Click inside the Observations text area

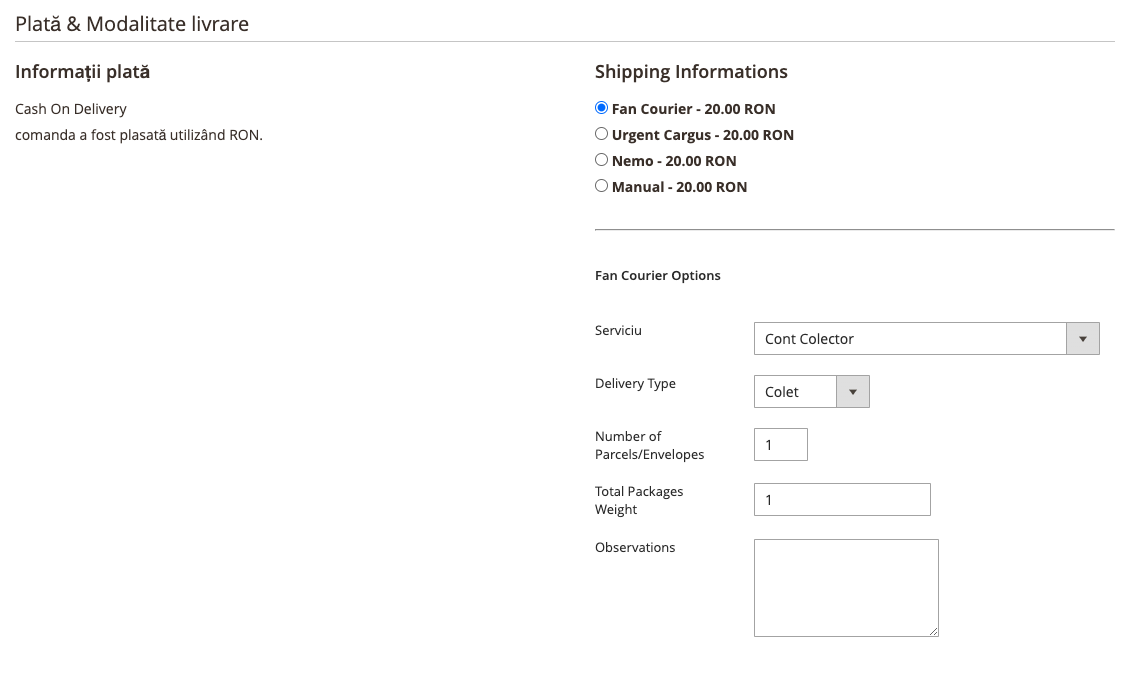tap(846, 588)
